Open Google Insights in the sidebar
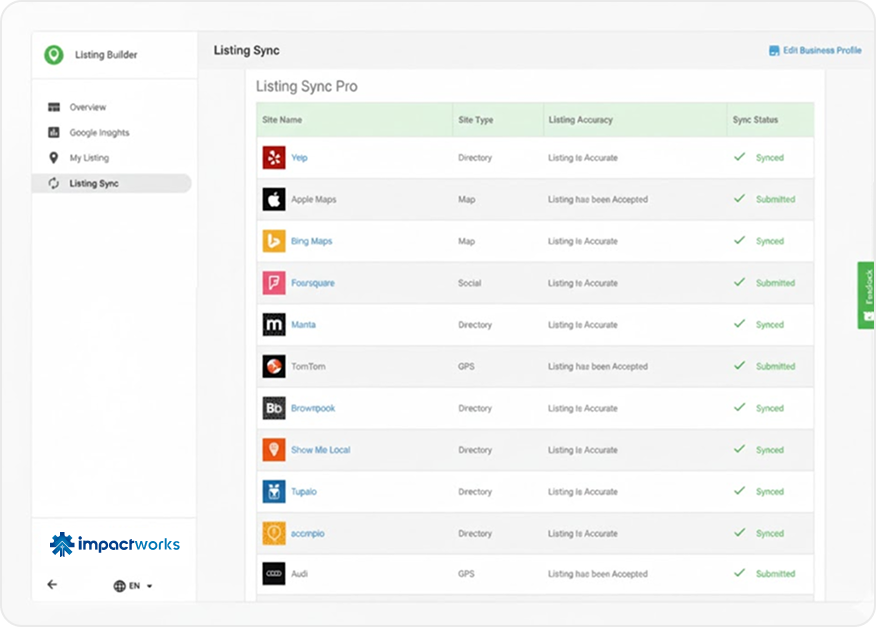 [x=99, y=133]
